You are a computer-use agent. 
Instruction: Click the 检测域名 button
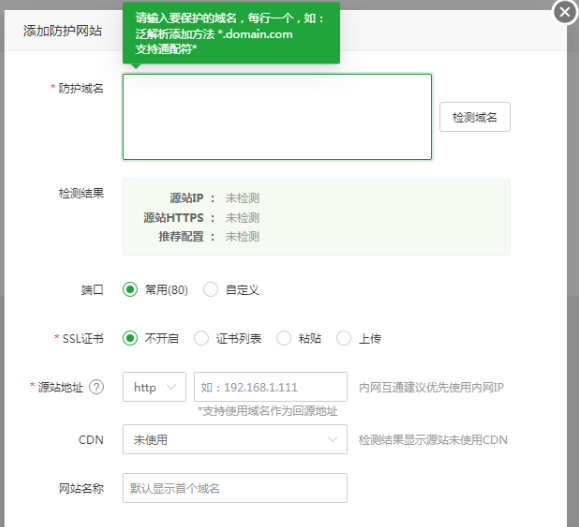pyautogui.click(x=475, y=117)
